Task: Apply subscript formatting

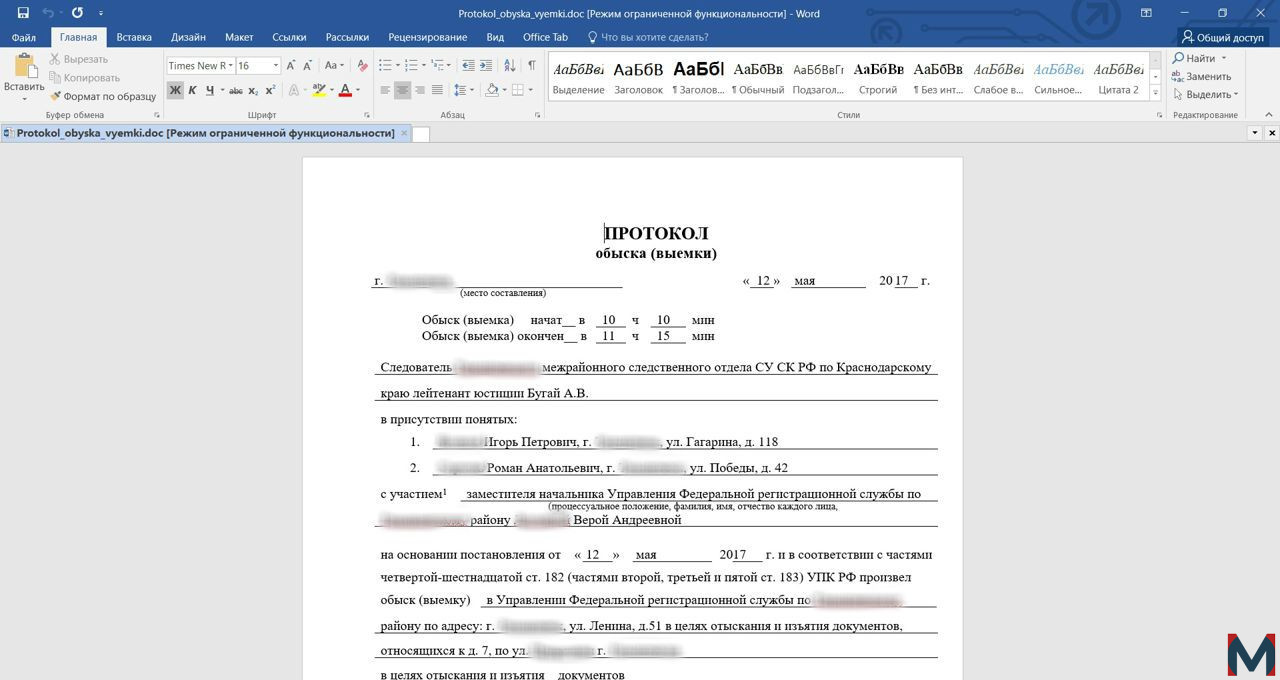Action: tap(254, 90)
